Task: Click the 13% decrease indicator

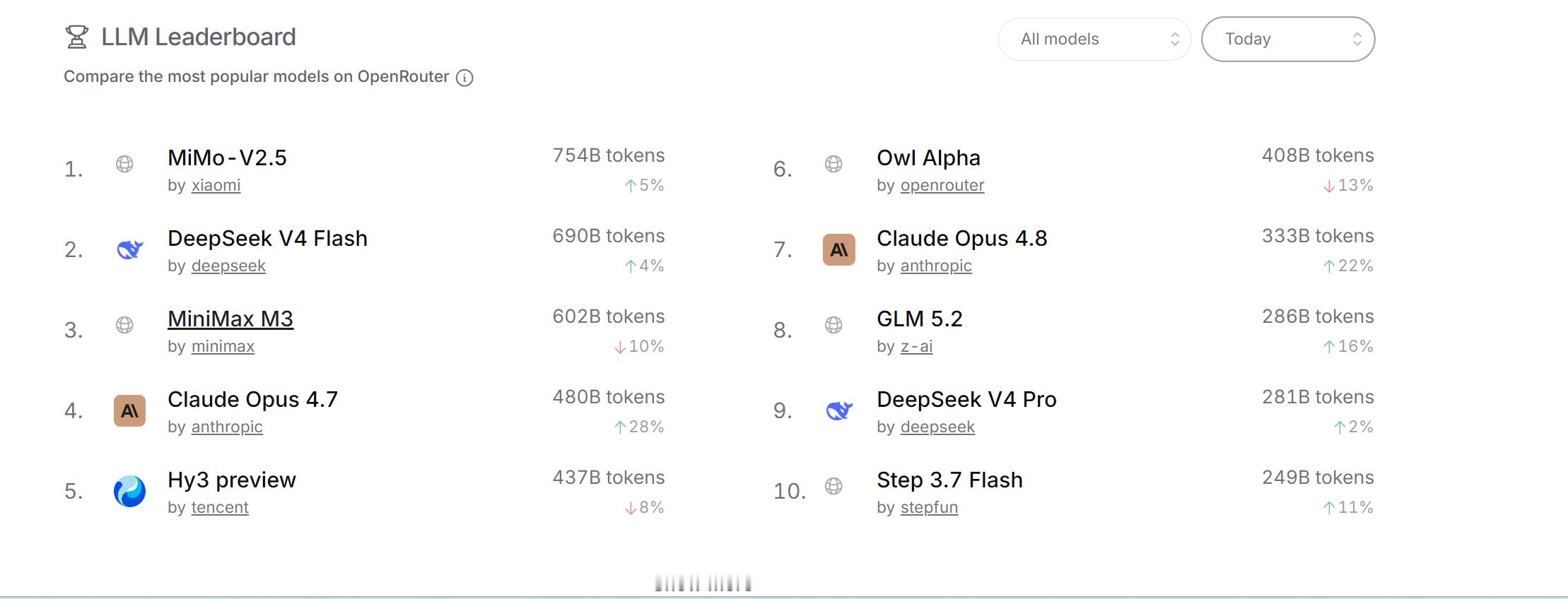Action: point(1348,185)
